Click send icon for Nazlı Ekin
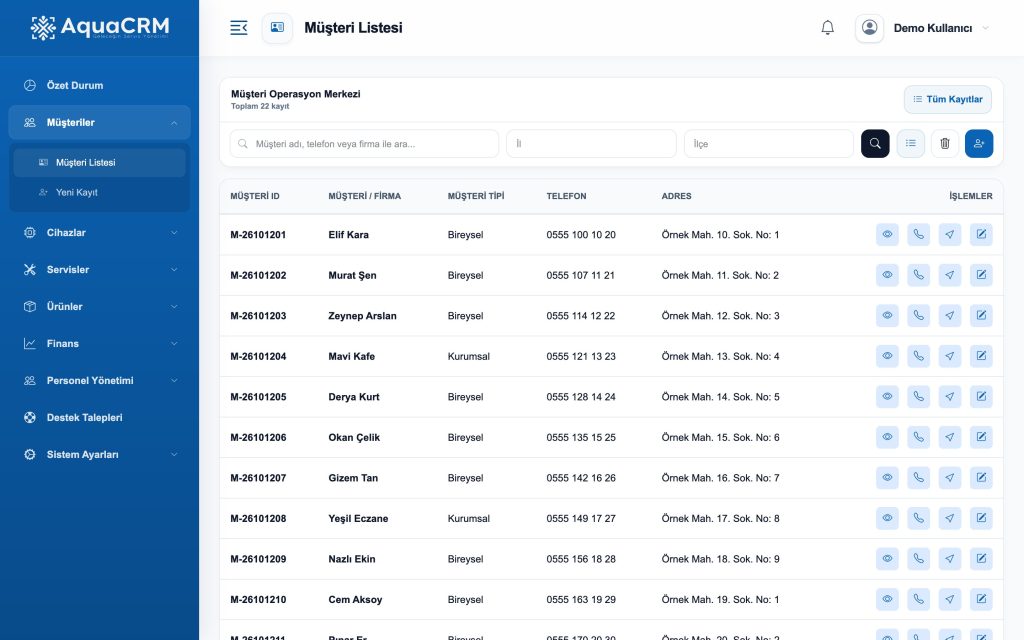This screenshot has height=640, width=1024. 950,558
